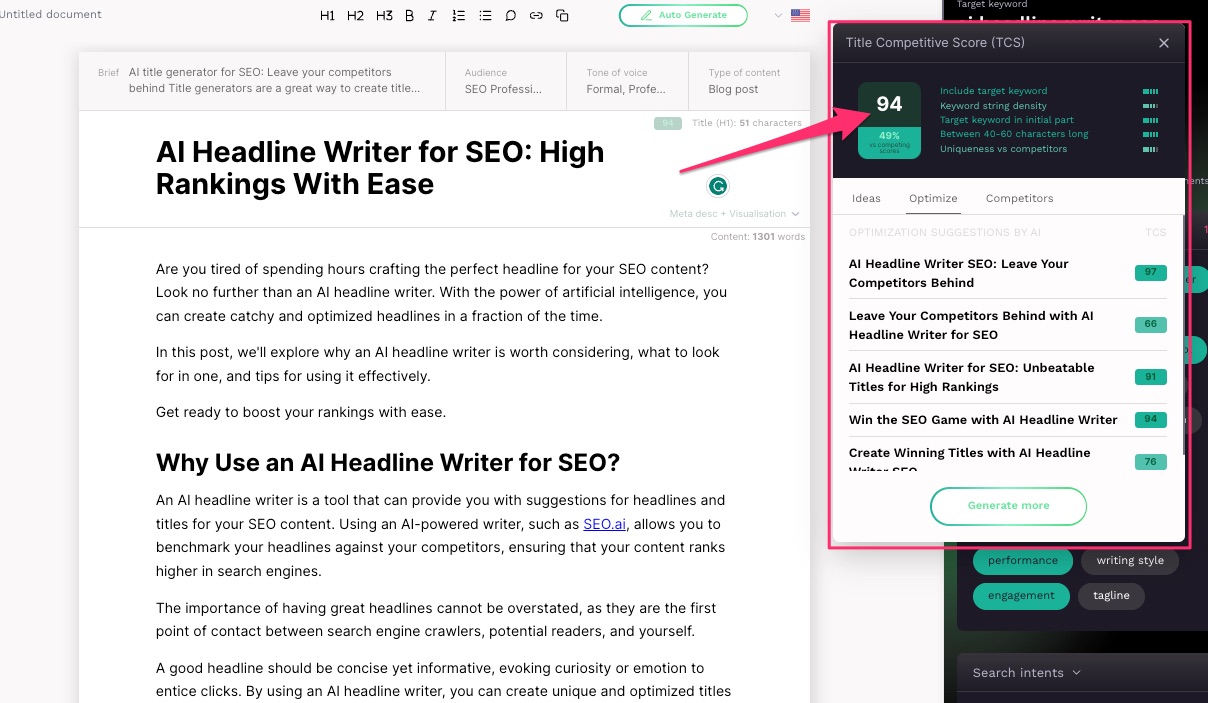Click the 'Keyword string density' criterion
The width and height of the screenshot is (1208, 703).
[993, 105]
